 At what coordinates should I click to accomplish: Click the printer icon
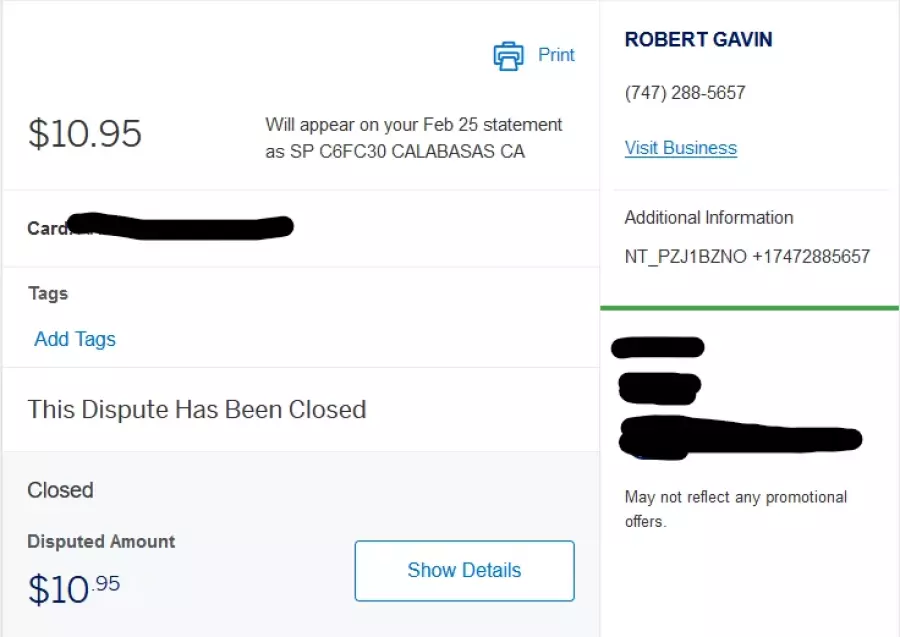(x=509, y=56)
